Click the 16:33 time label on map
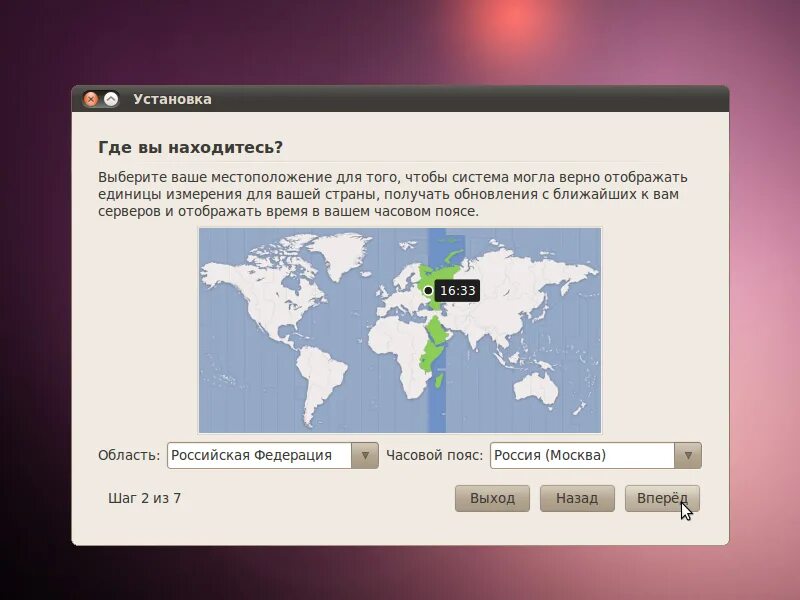Image resolution: width=800 pixels, height=600 pixels. 457,290
